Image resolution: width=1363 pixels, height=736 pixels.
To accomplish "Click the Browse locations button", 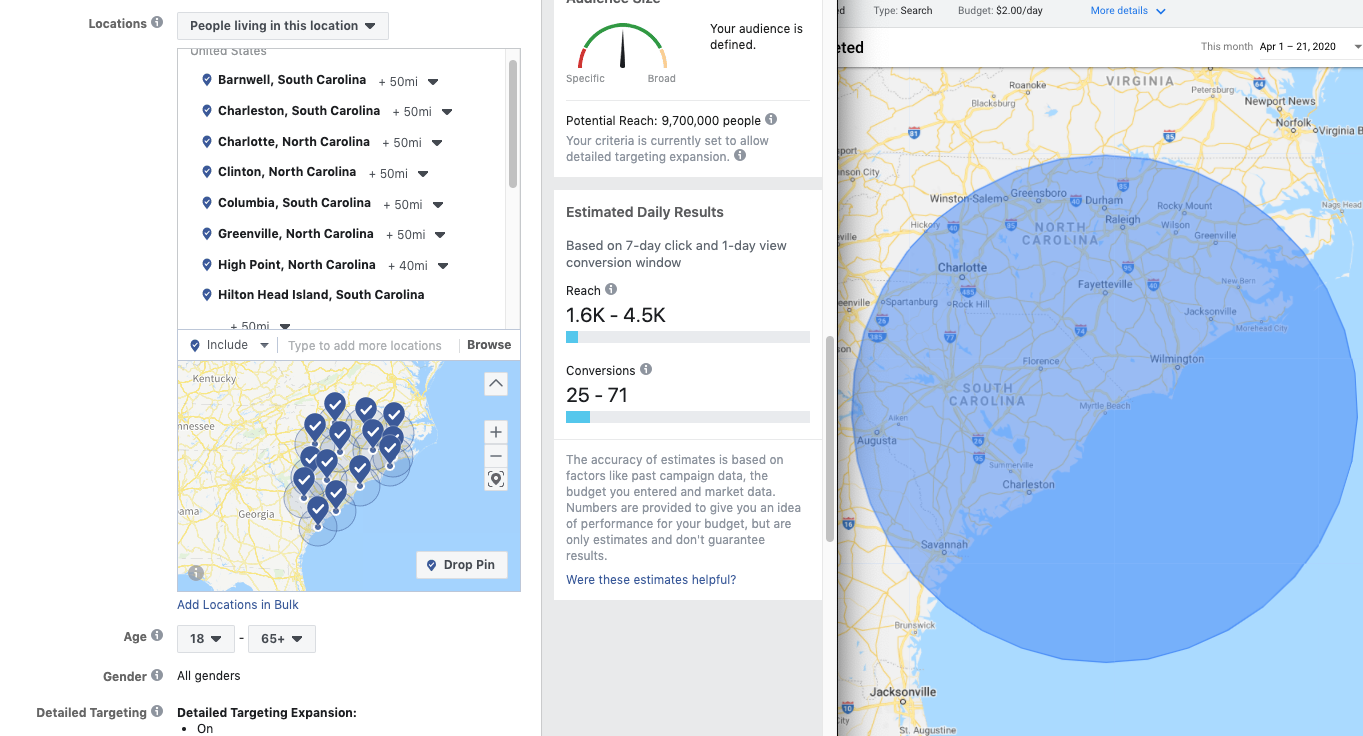I will pyautogui.click(x=489, y=345).
